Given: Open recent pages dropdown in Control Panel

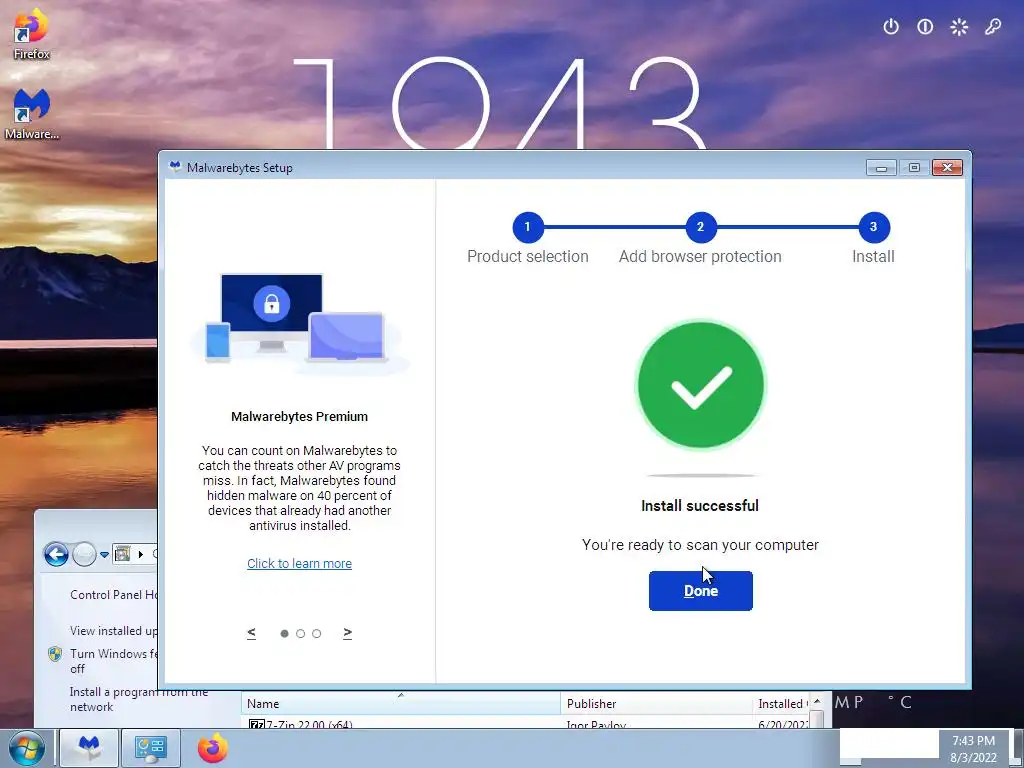Looking at the screenshot, I should (x=104, y=555).
